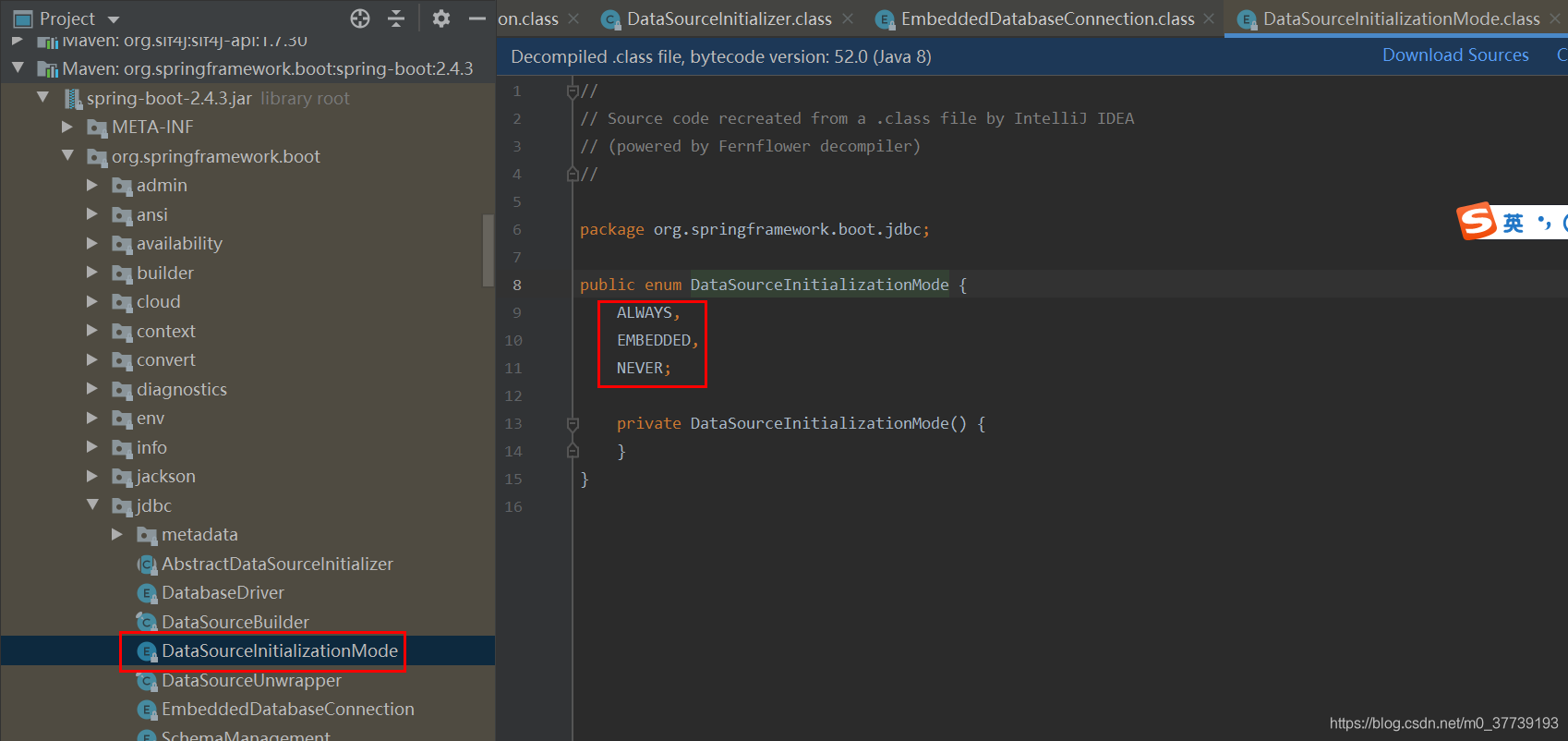The image size is (1568, 741).
Task: Click fold marker at line 4 comment
Action: pyautogui.click(x=573, y=174)
